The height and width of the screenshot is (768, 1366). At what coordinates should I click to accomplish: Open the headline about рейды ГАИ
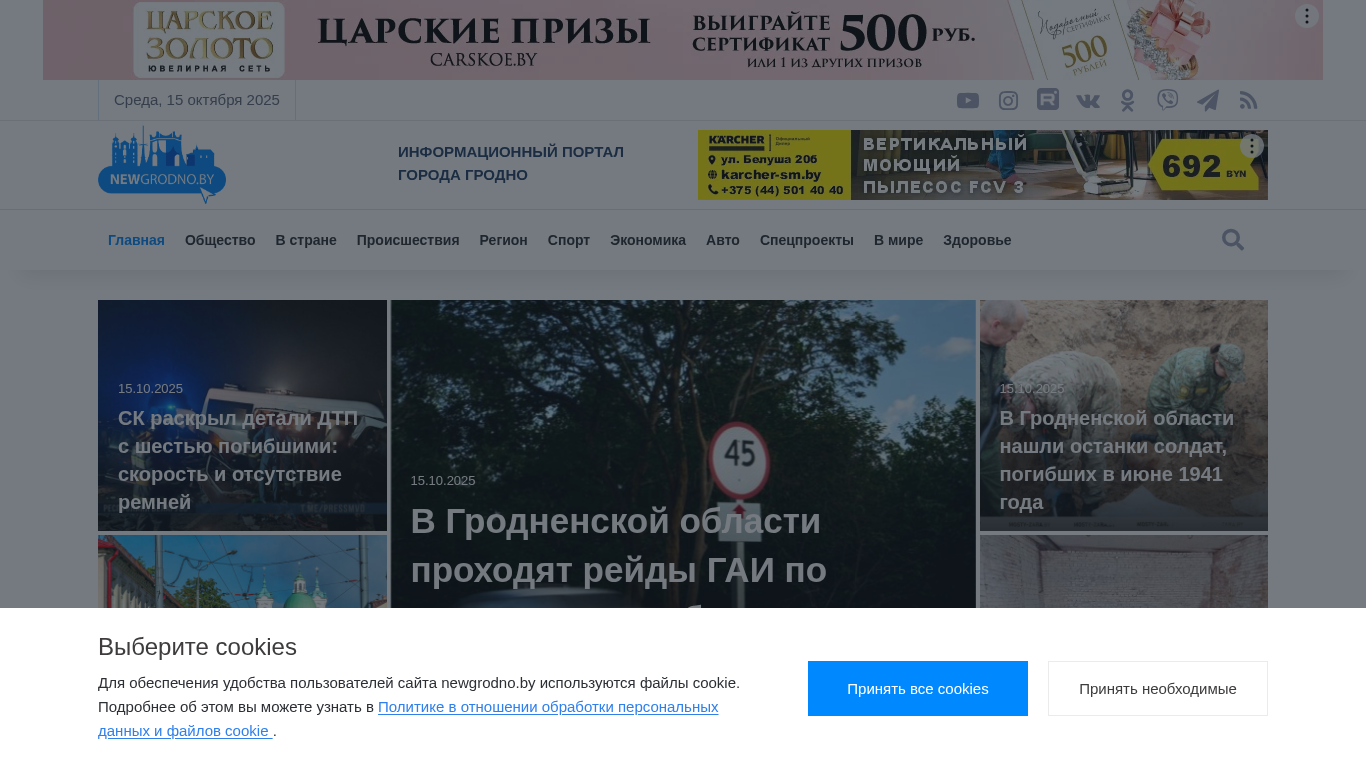(619, 546)
